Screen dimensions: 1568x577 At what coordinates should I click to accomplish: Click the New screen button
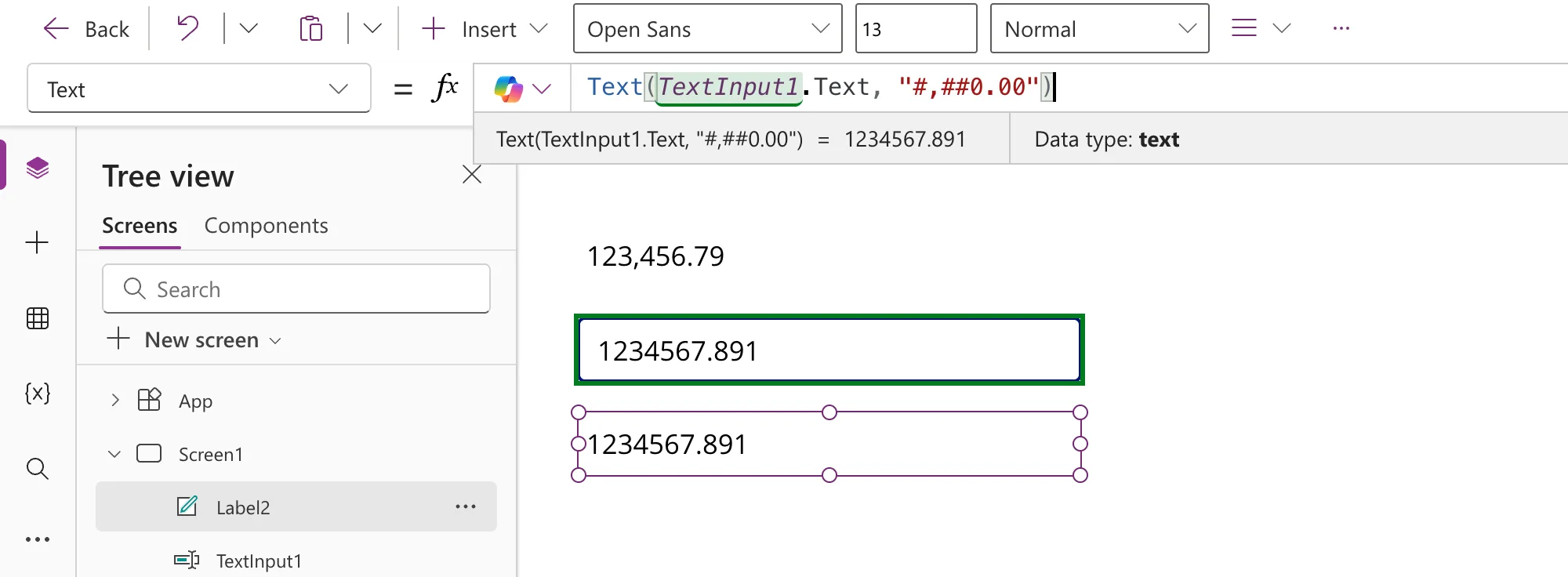193,339
